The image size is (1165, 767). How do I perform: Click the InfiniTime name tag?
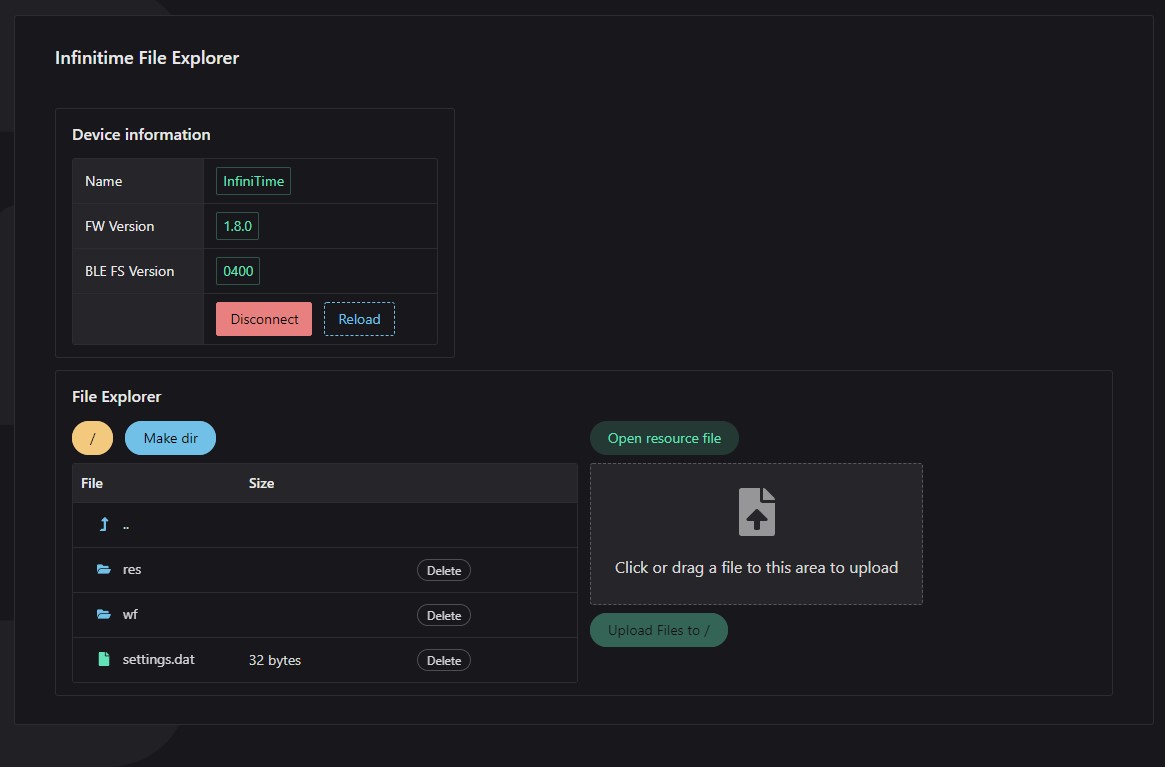coord(253,181)
